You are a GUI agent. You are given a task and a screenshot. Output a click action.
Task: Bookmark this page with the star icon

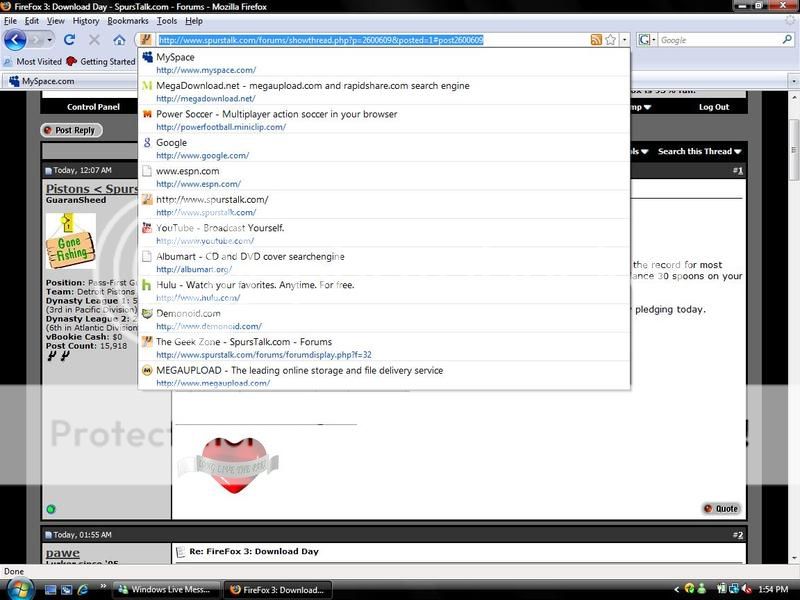(x=611, y=40)
